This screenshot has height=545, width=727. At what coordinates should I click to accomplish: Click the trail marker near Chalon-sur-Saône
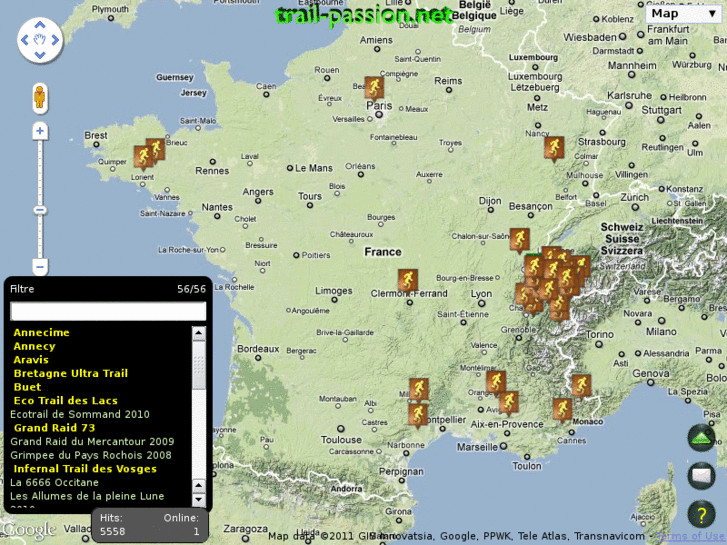(x=520, y=240)
